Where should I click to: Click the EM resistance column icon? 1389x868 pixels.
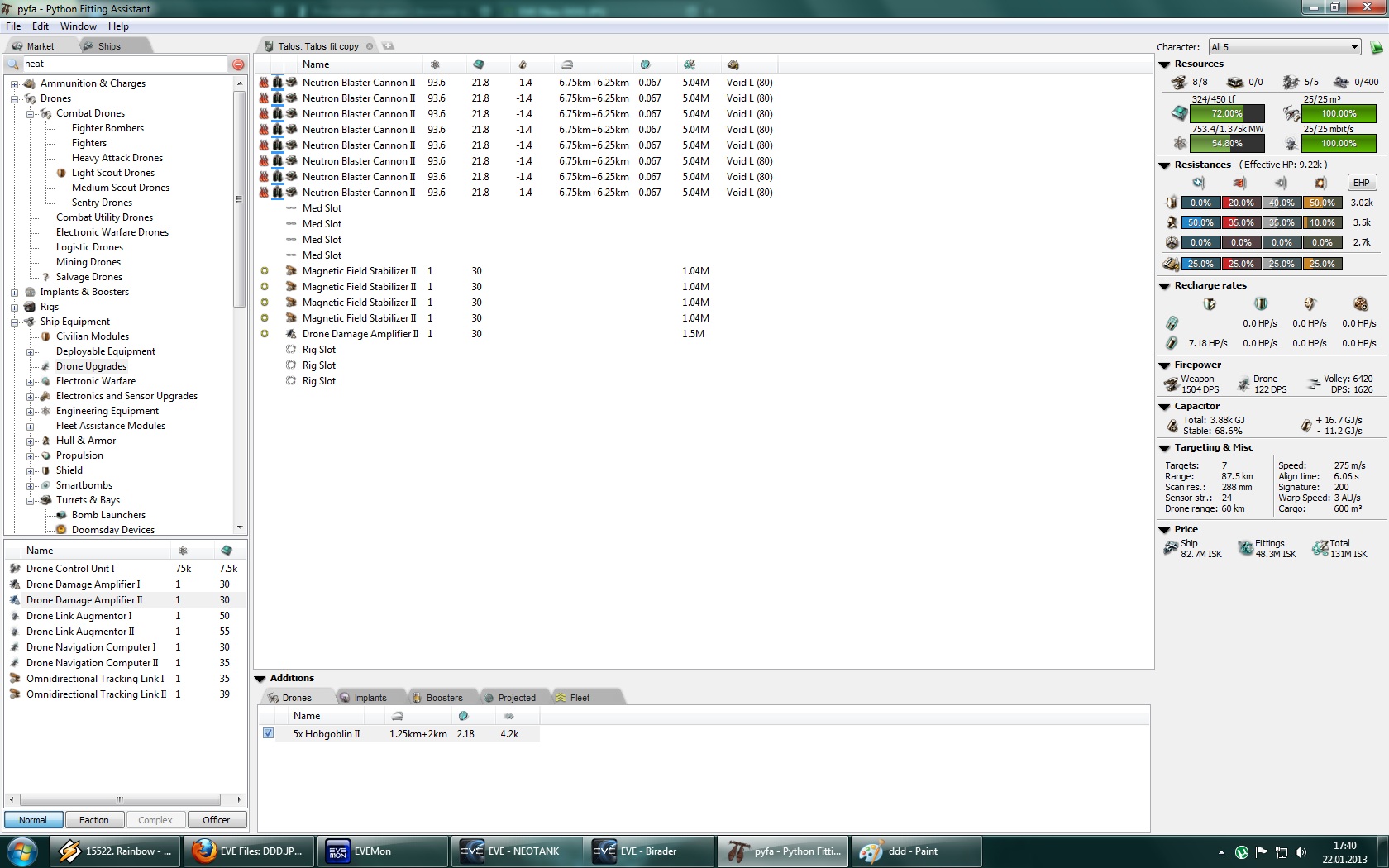pos(1199,183)
